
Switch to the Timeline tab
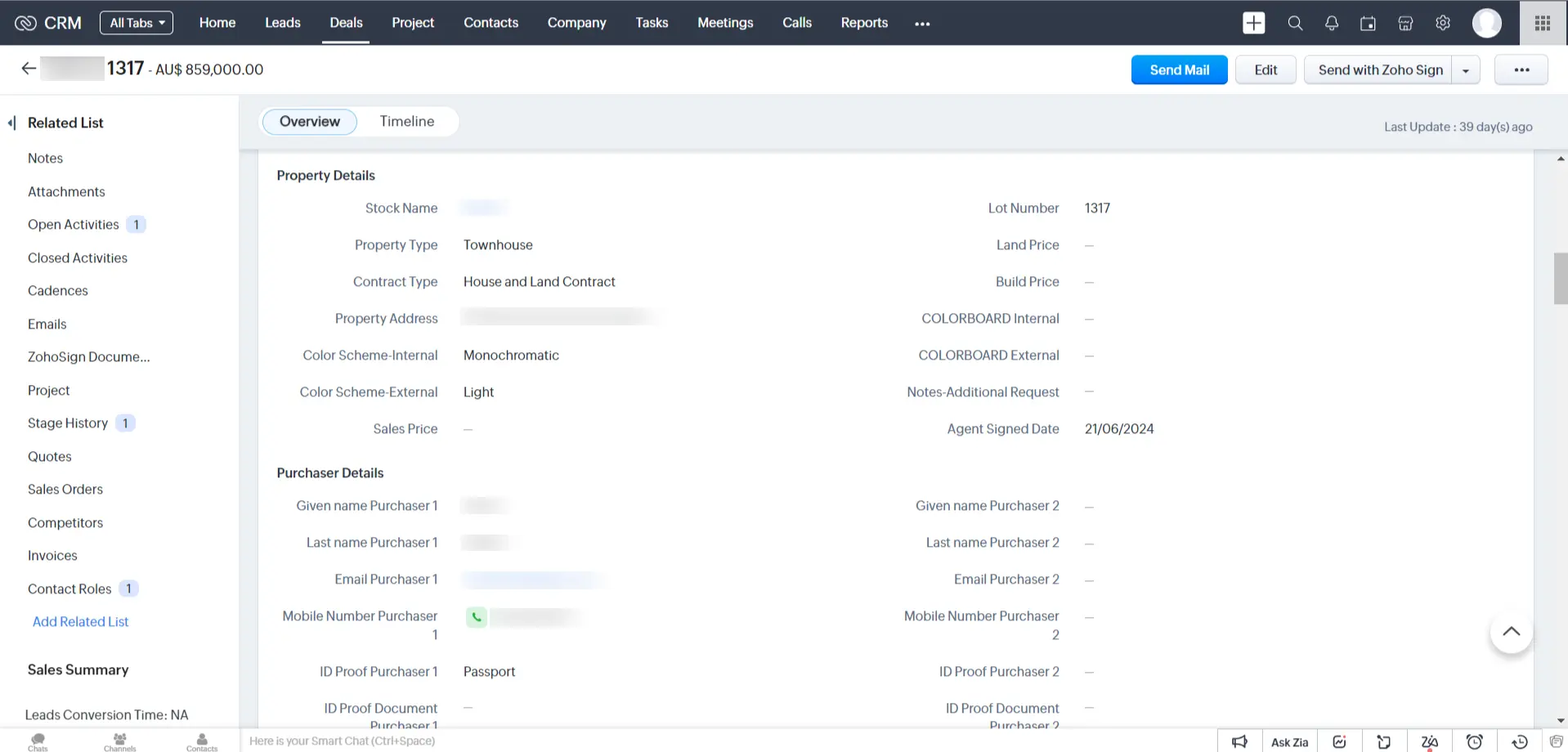406,121
